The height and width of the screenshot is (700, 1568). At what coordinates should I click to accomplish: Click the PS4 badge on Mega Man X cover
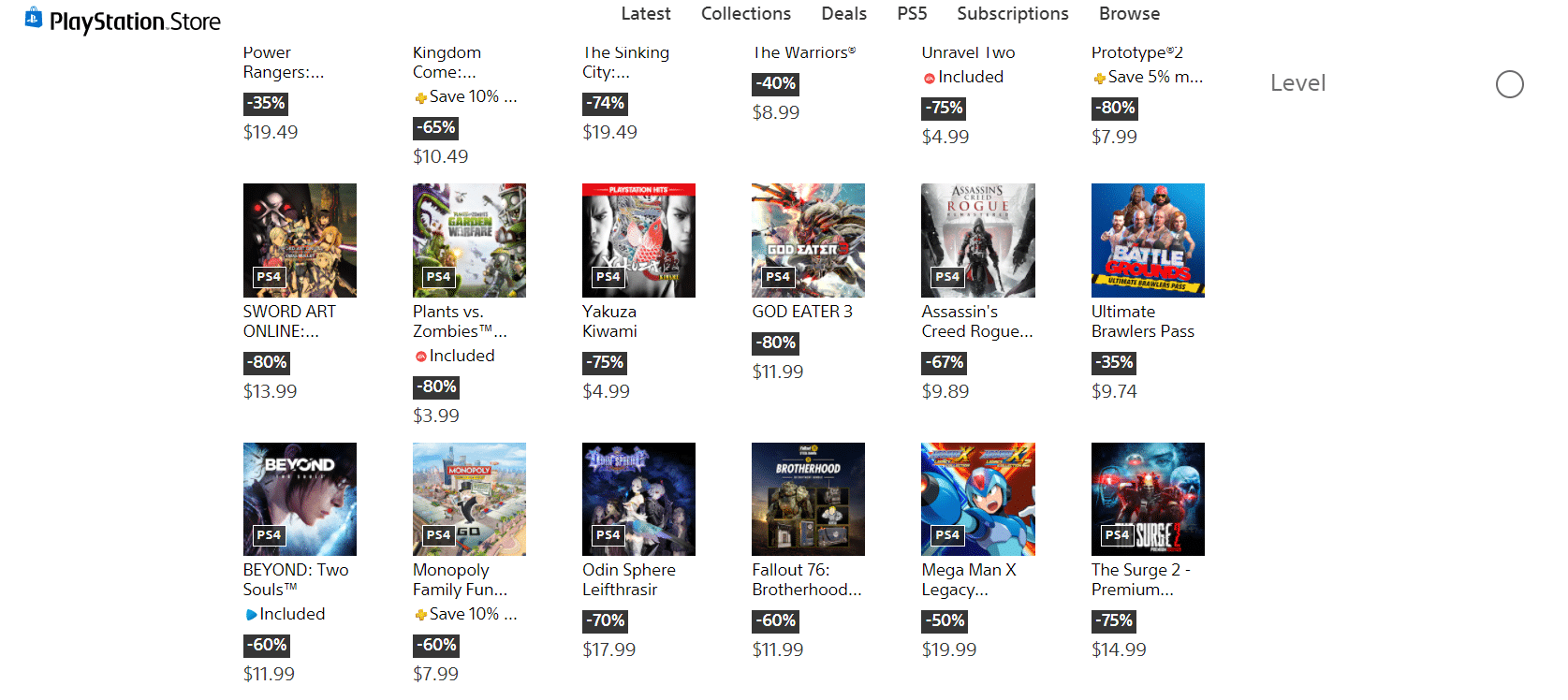pos(946,535)
